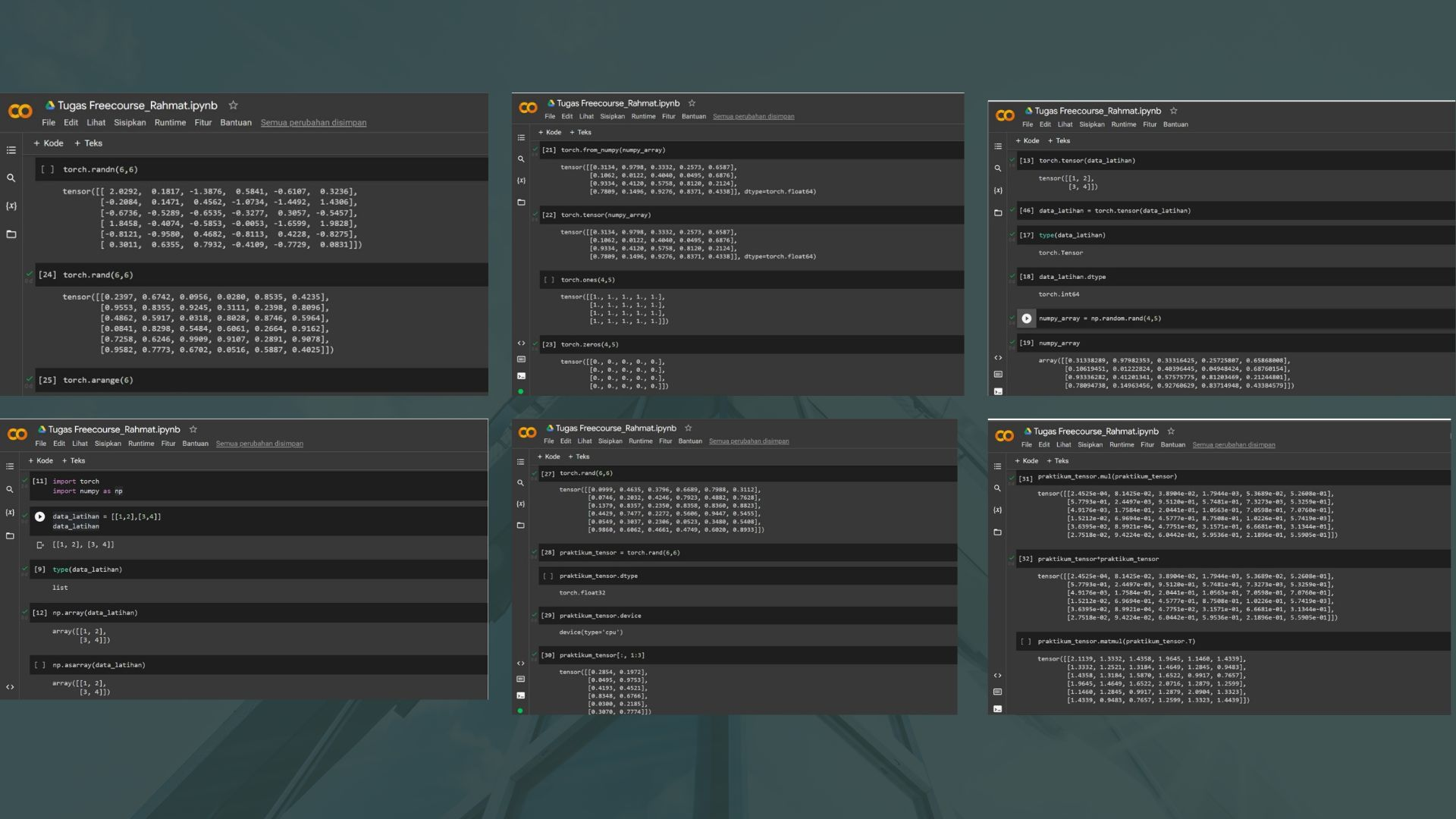Open code snippets <> in the data_latihan.dtype notebook

click(x=998, y=358)
